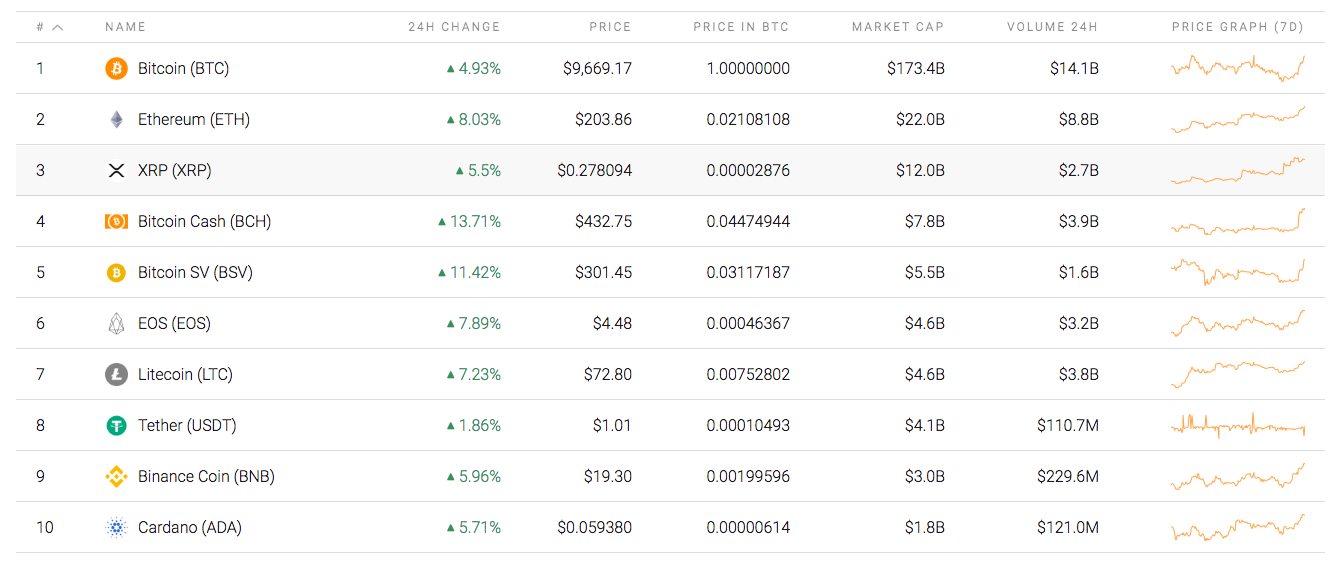This screenshot has height=564, width=1339.
Task: Click the Cardano (ADA) logo
Action: click(117, 527)
